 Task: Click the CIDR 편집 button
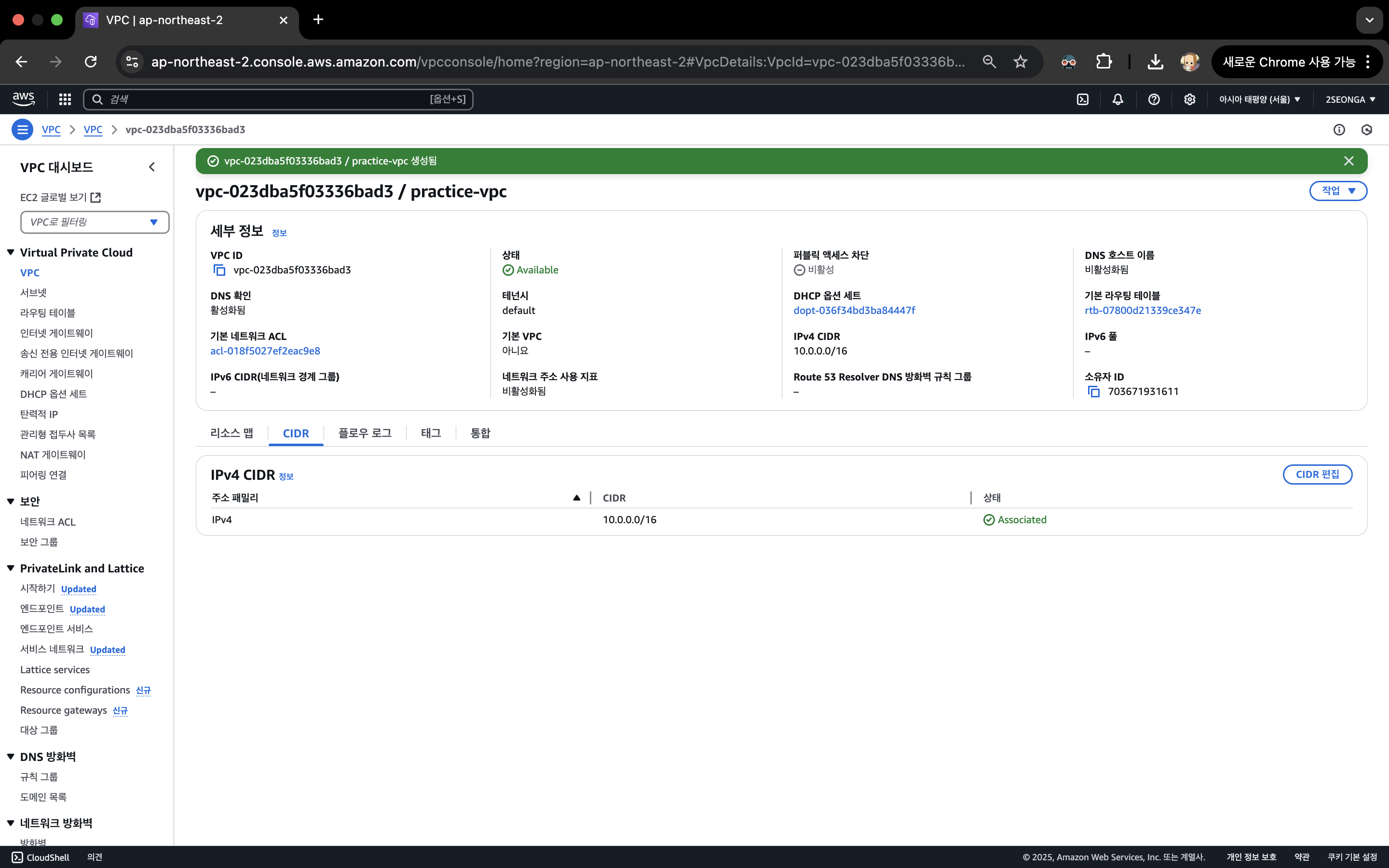tap(1317, 474)
